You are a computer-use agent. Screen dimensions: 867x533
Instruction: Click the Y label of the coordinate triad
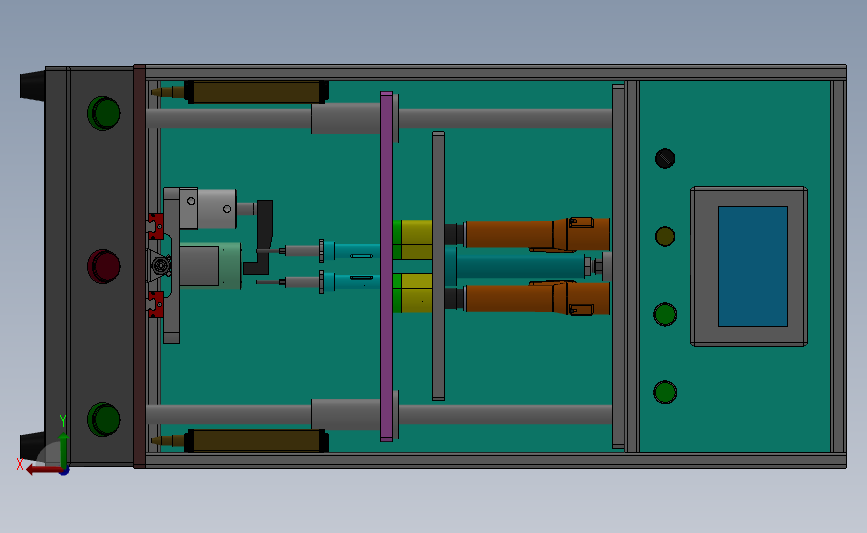click(63, 421)
